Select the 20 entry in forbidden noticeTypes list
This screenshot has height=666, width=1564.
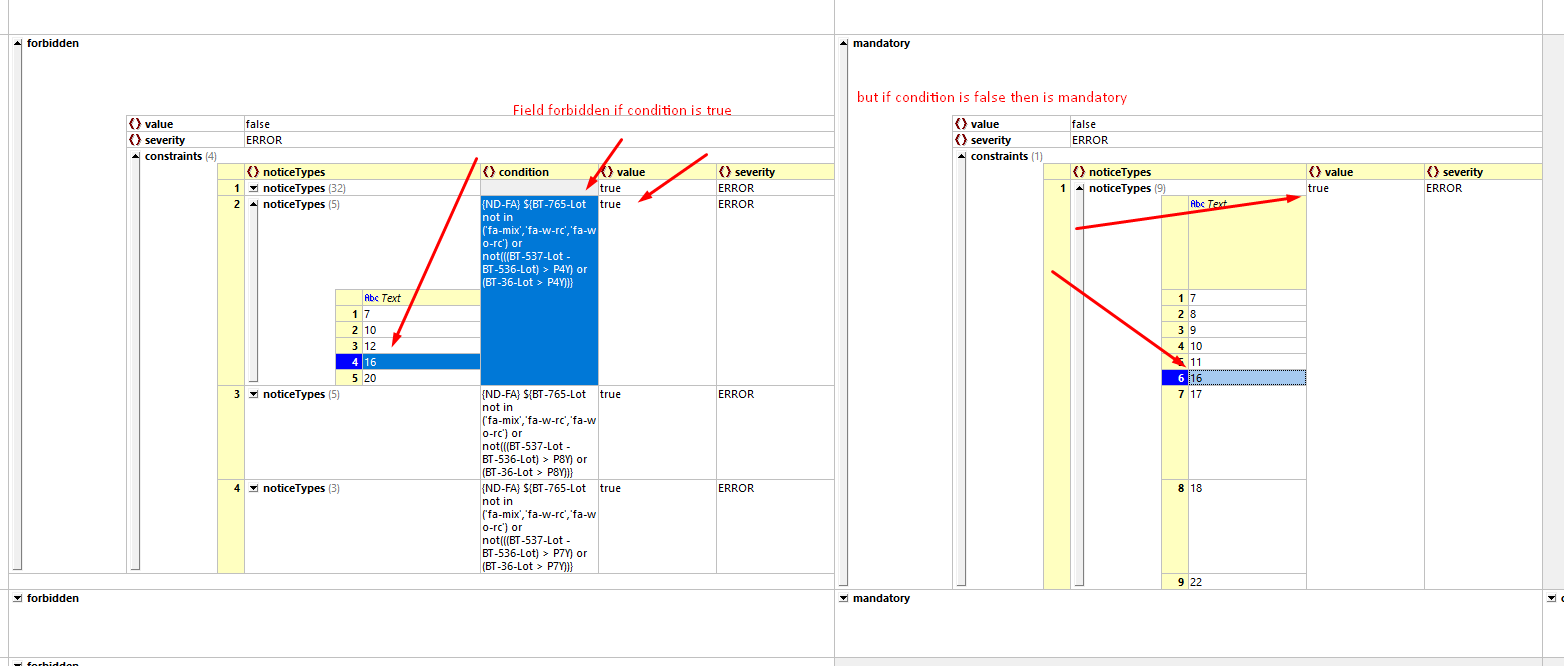(x=421, y=378)
